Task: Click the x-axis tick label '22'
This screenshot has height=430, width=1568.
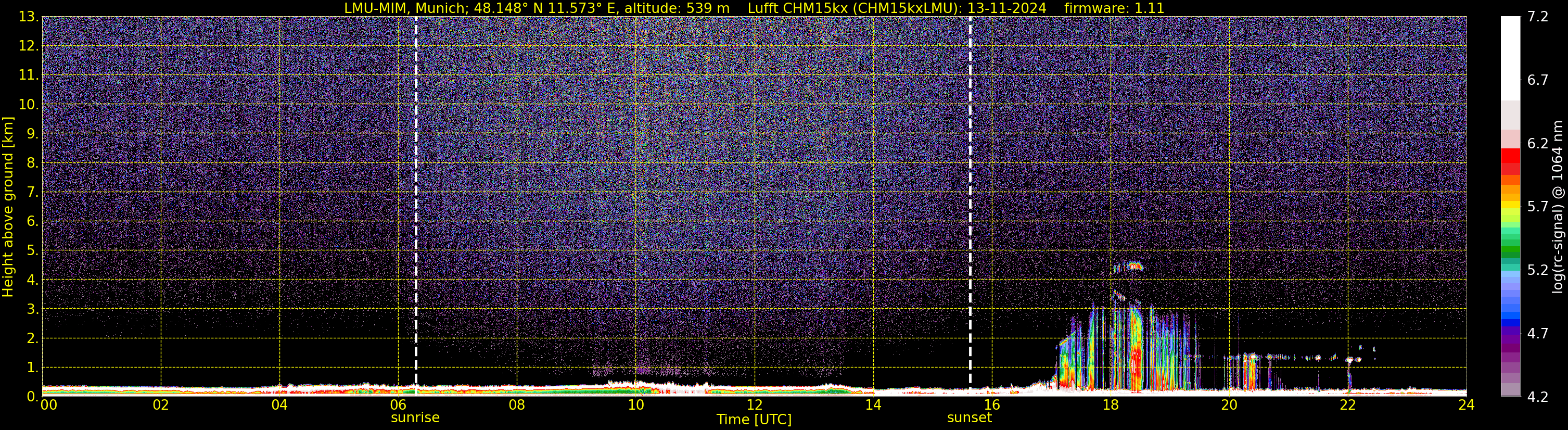Action: pos(1348,405)
